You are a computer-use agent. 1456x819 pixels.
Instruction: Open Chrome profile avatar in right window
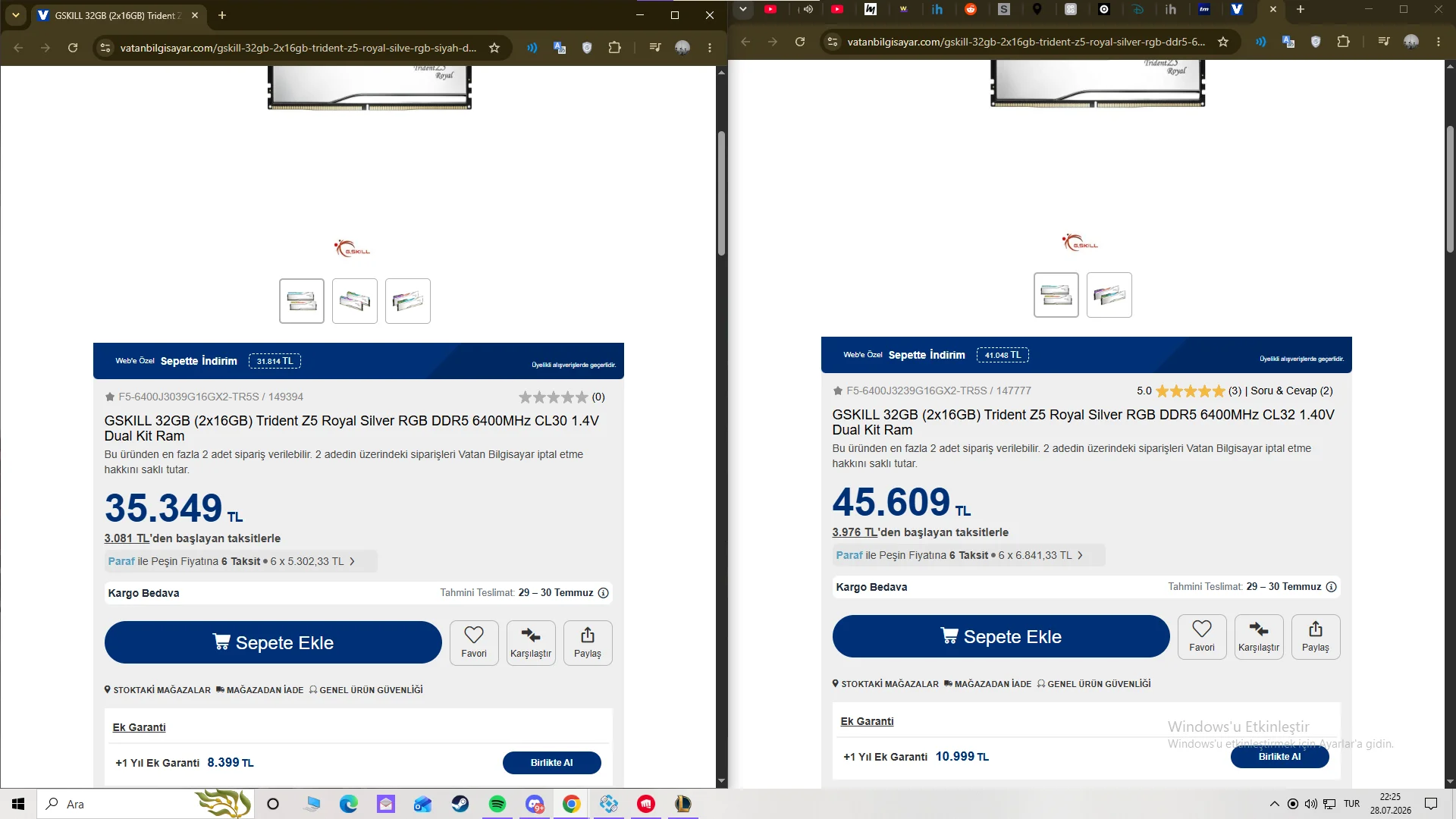point(1411,42)
